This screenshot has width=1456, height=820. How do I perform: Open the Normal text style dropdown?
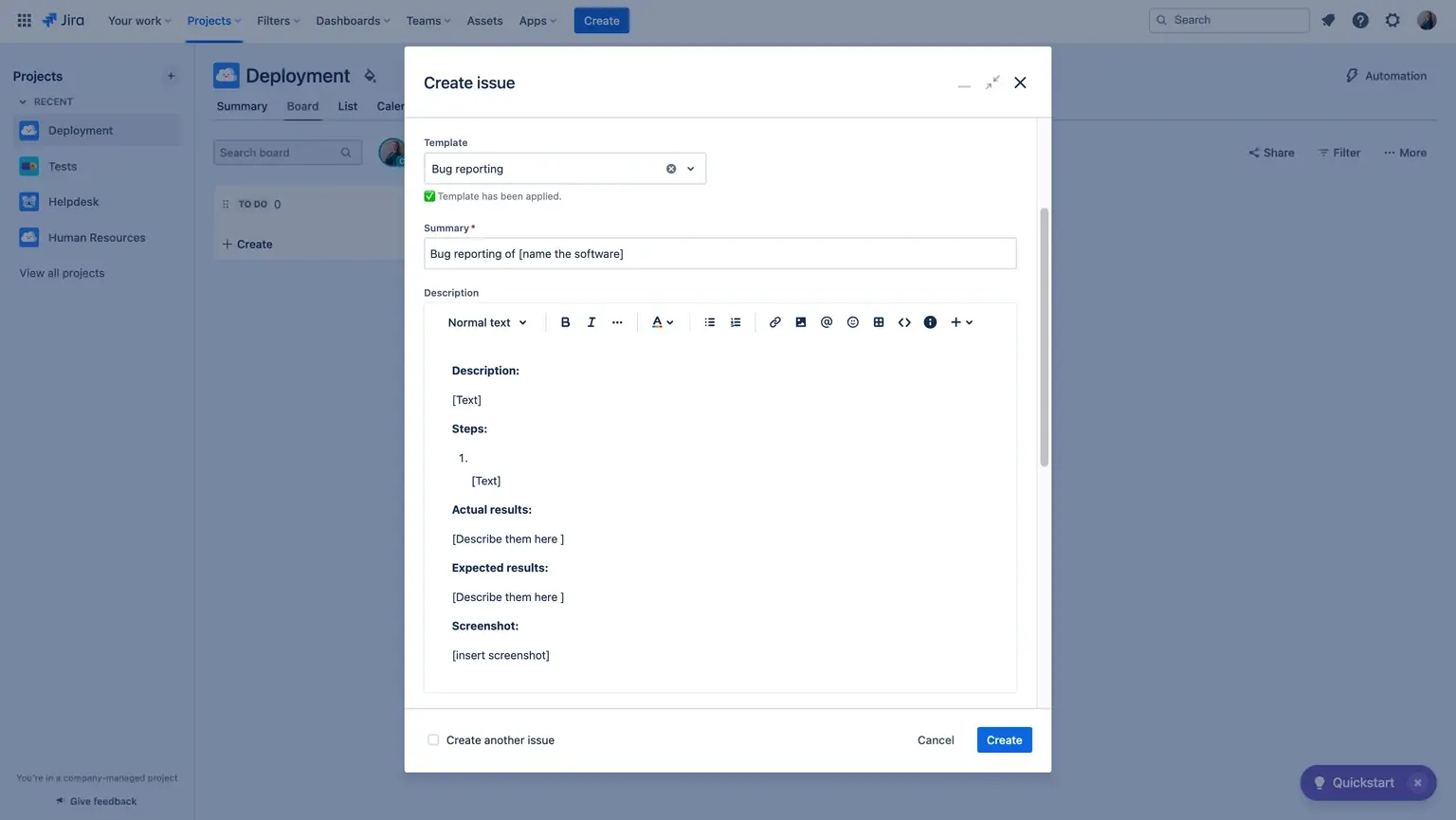487,322
